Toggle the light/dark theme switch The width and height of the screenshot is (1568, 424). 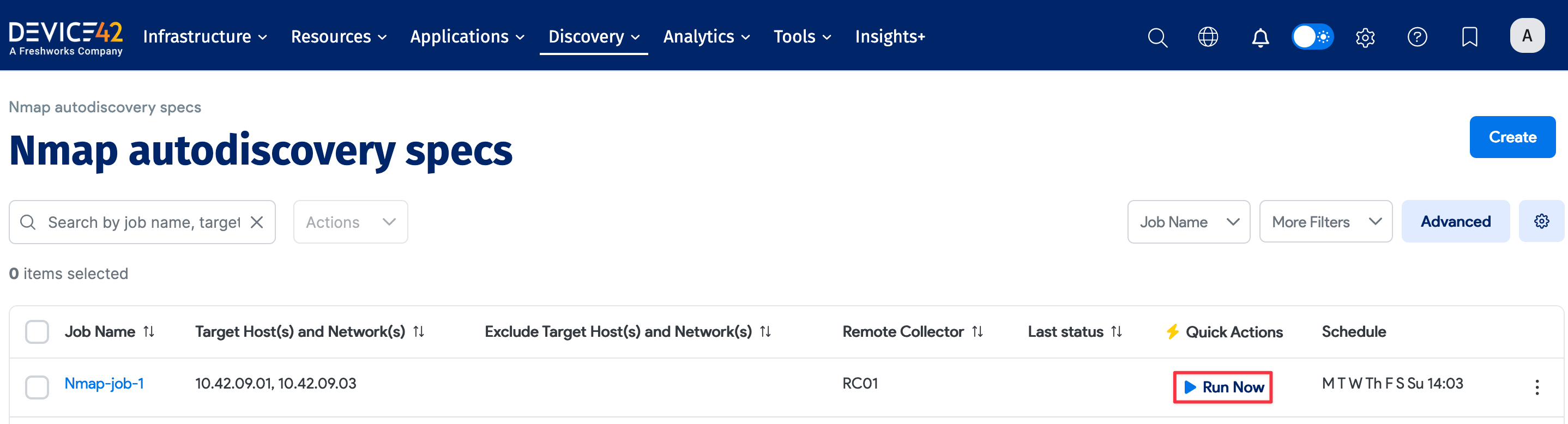pyautogui.click(x=1312, y=37)
